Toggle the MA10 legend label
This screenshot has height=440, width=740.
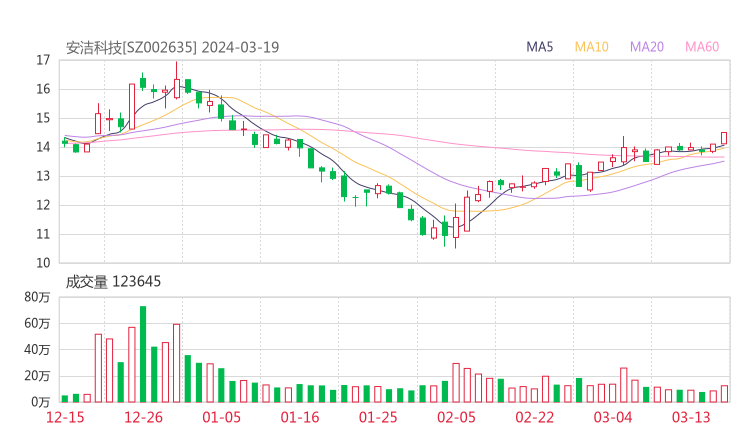(591, 47)
